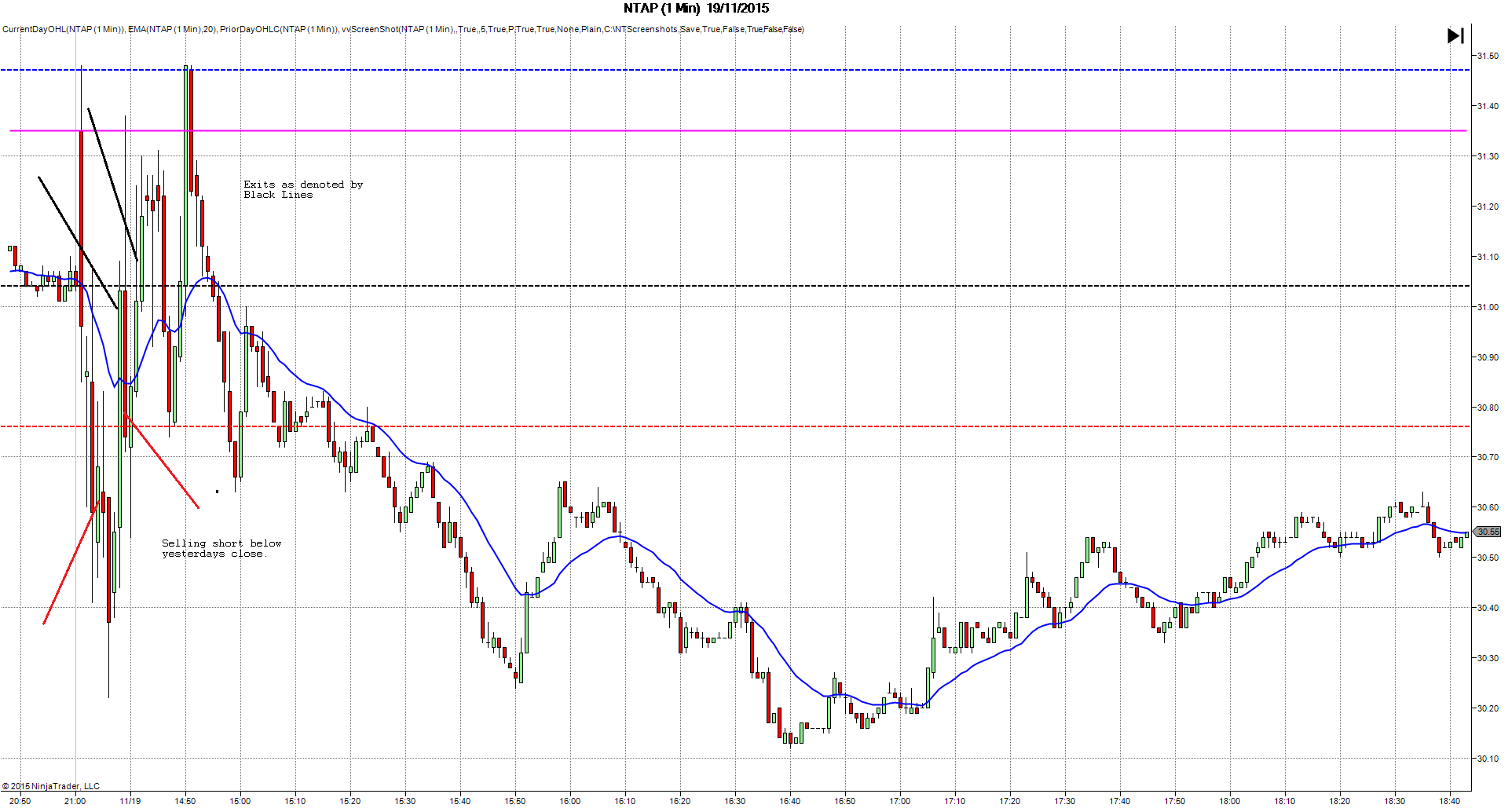Click the 15:00 time axis label
Viewport: 1508px width, 812px height.
240,801
